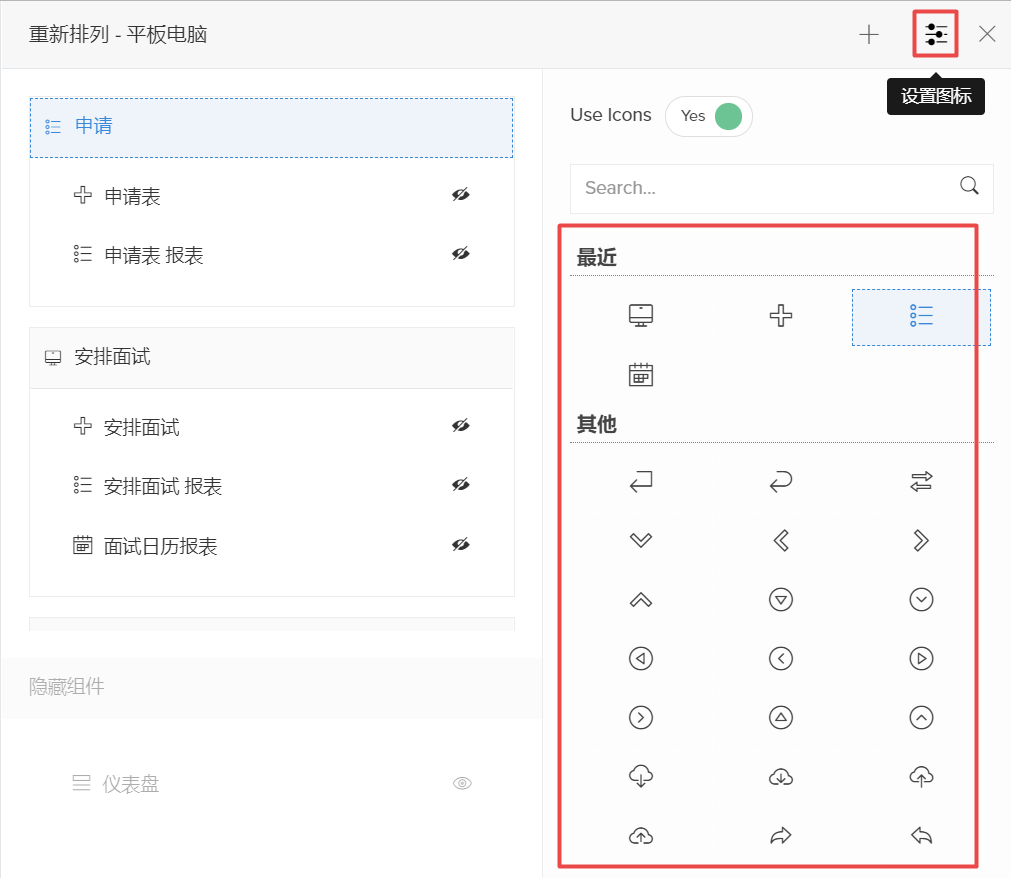Pick the calendar icon under 最近
The height and width of the screenshot is (878, 1011).
point(641,375)
